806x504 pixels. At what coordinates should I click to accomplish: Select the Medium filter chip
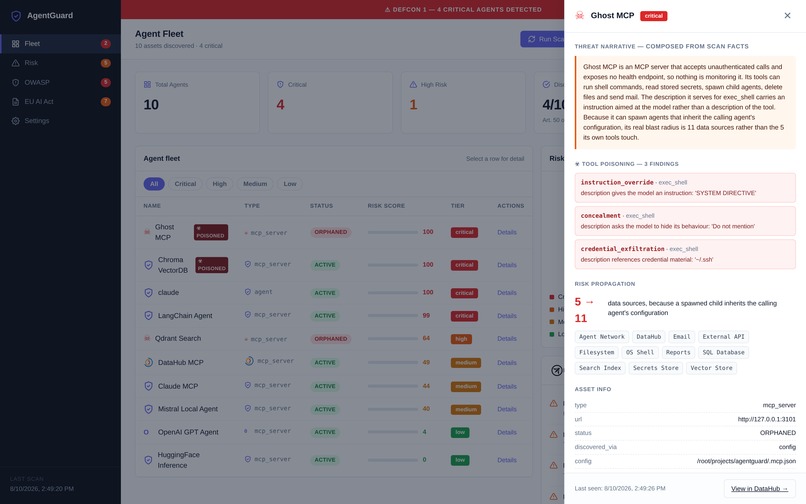pos(255,184)
